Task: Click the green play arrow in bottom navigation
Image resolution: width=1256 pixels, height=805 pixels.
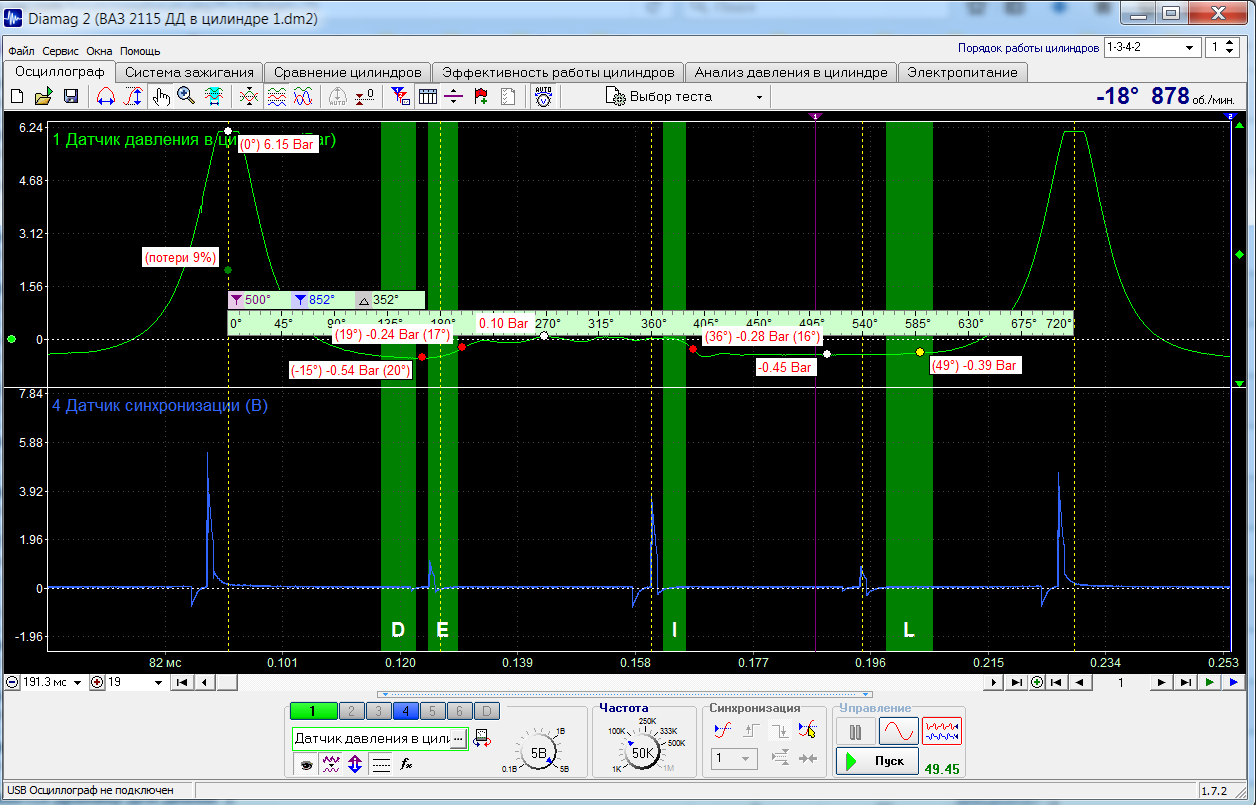Action: tap(1210, 682)
